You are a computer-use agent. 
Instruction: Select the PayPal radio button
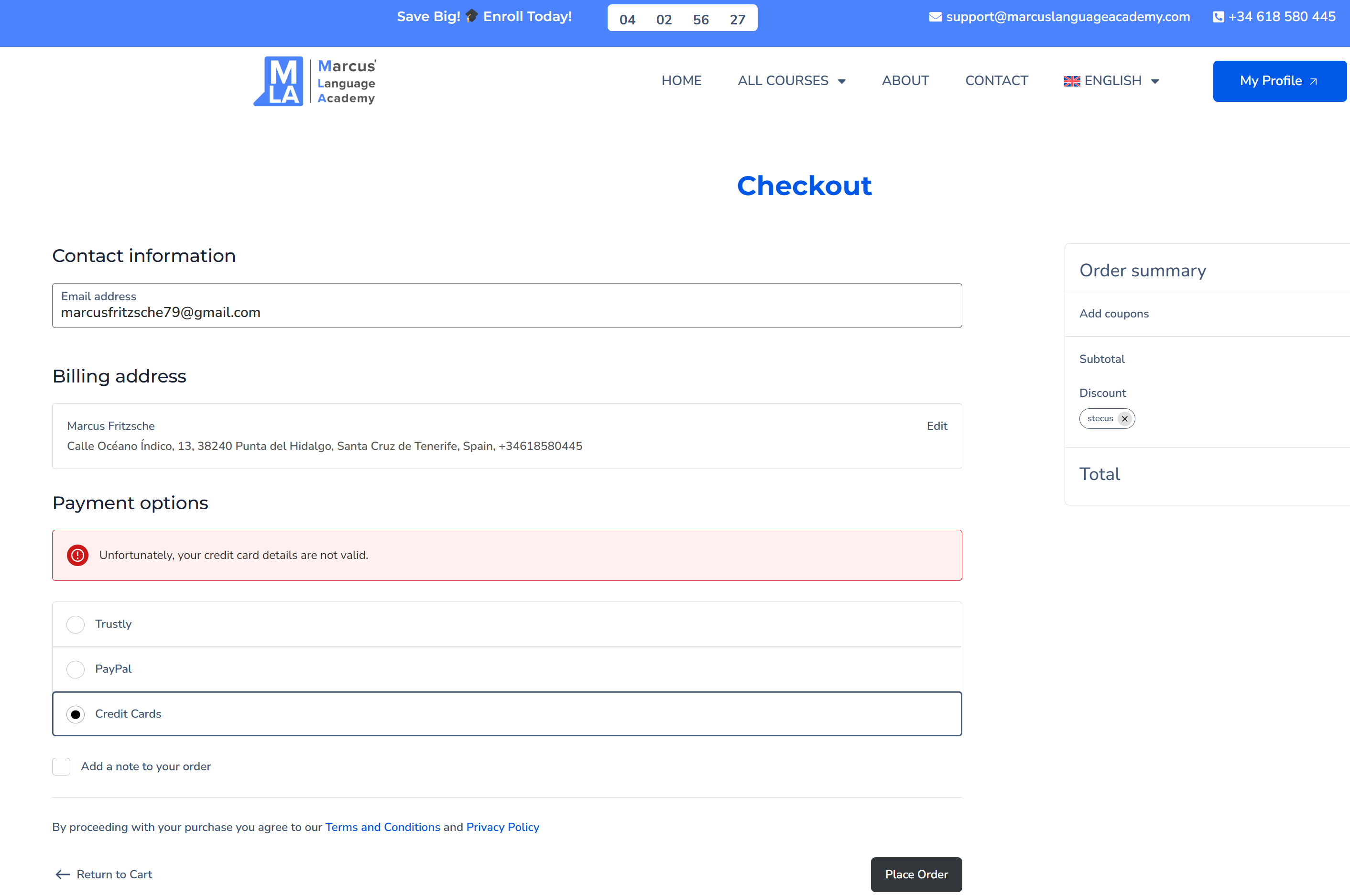coord(76,669)
